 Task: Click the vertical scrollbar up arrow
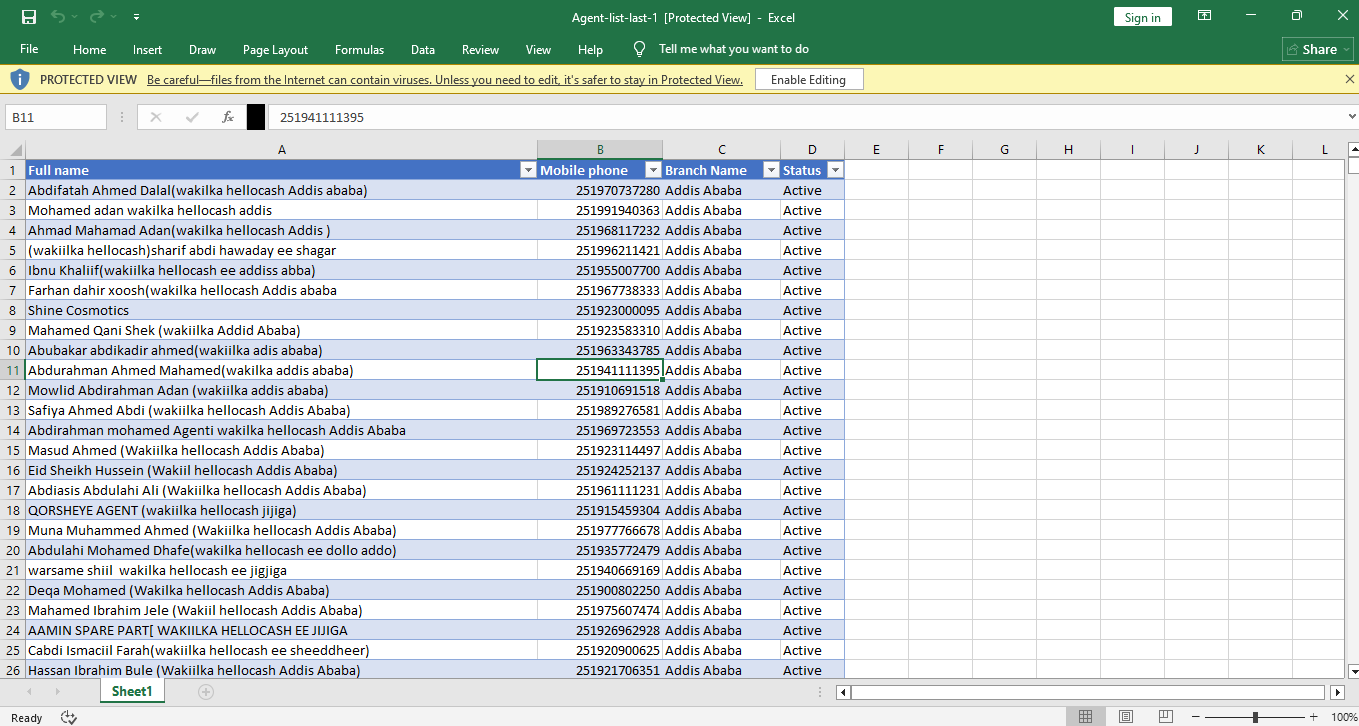1353,150
